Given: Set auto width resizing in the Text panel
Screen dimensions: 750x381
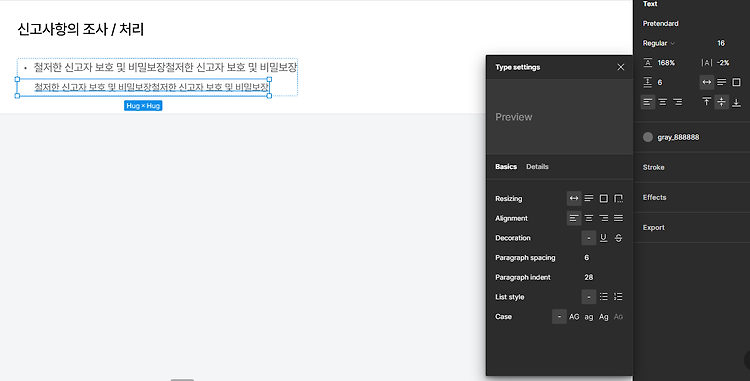Looking at the screenshot, I should [x=706, y=82].
